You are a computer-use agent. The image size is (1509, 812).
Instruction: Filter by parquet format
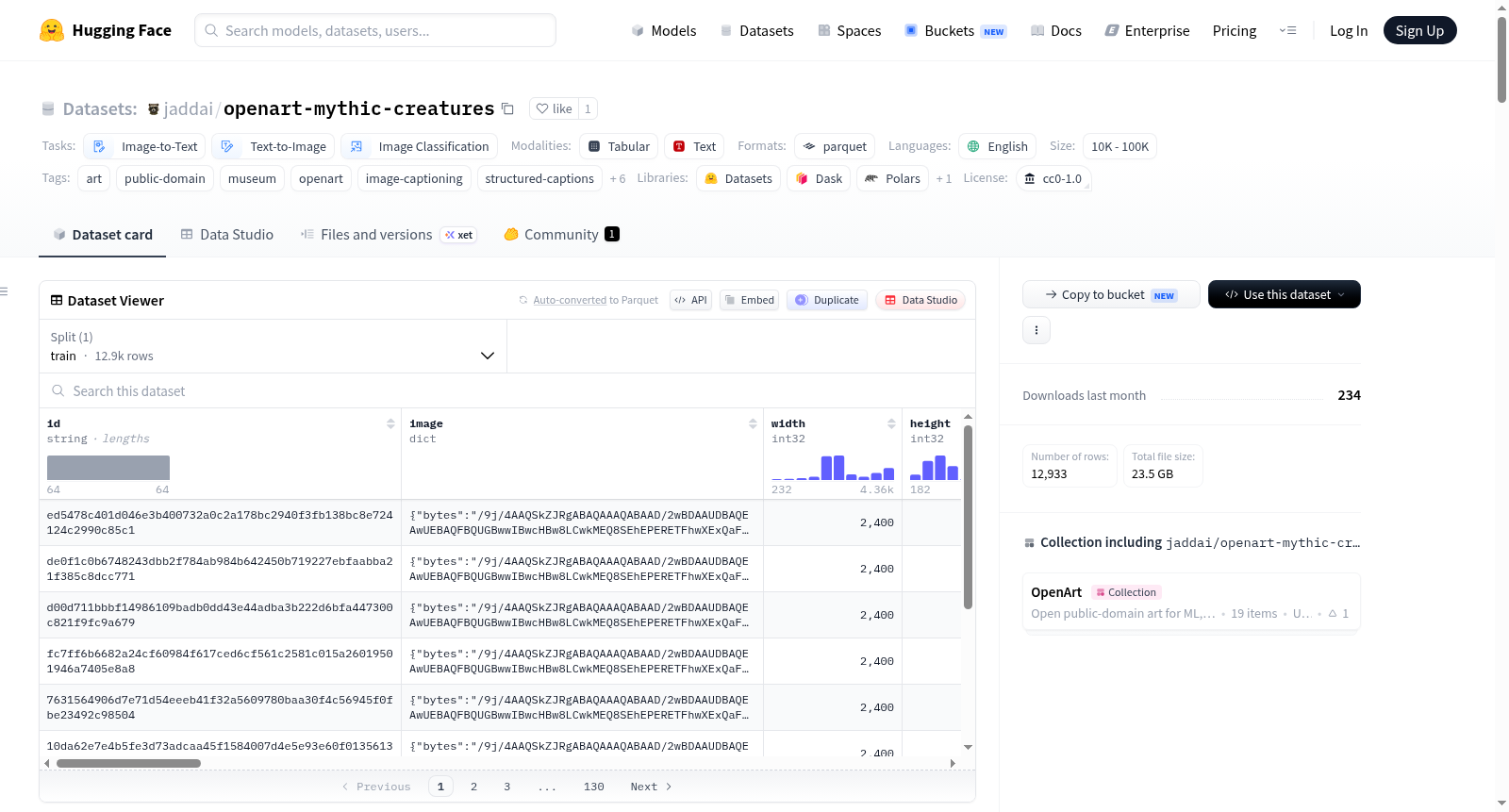tap(835, 146)
